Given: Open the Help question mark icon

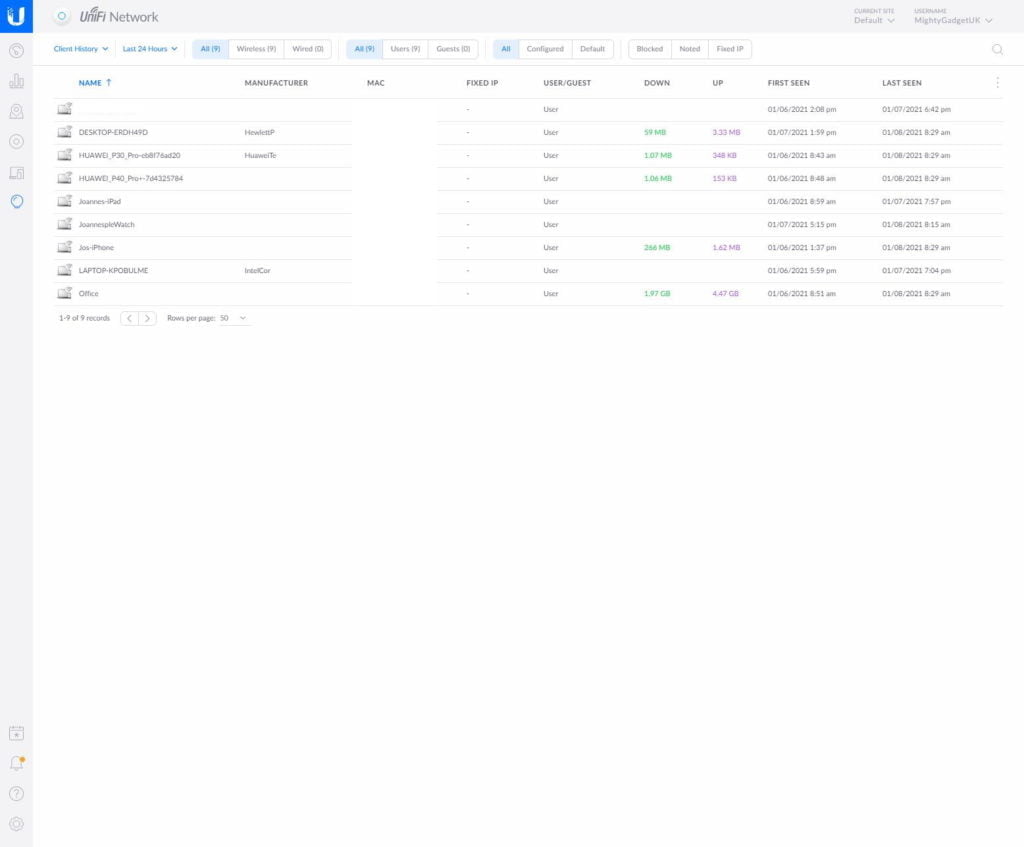Looking at the screenshot, I should 16,794.
